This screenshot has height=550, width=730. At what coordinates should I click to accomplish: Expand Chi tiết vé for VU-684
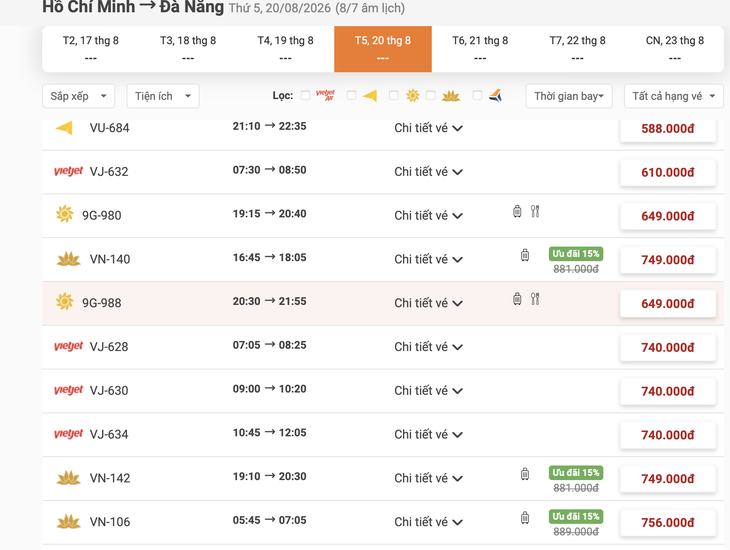pyautogui.click(x=428, y=128)
